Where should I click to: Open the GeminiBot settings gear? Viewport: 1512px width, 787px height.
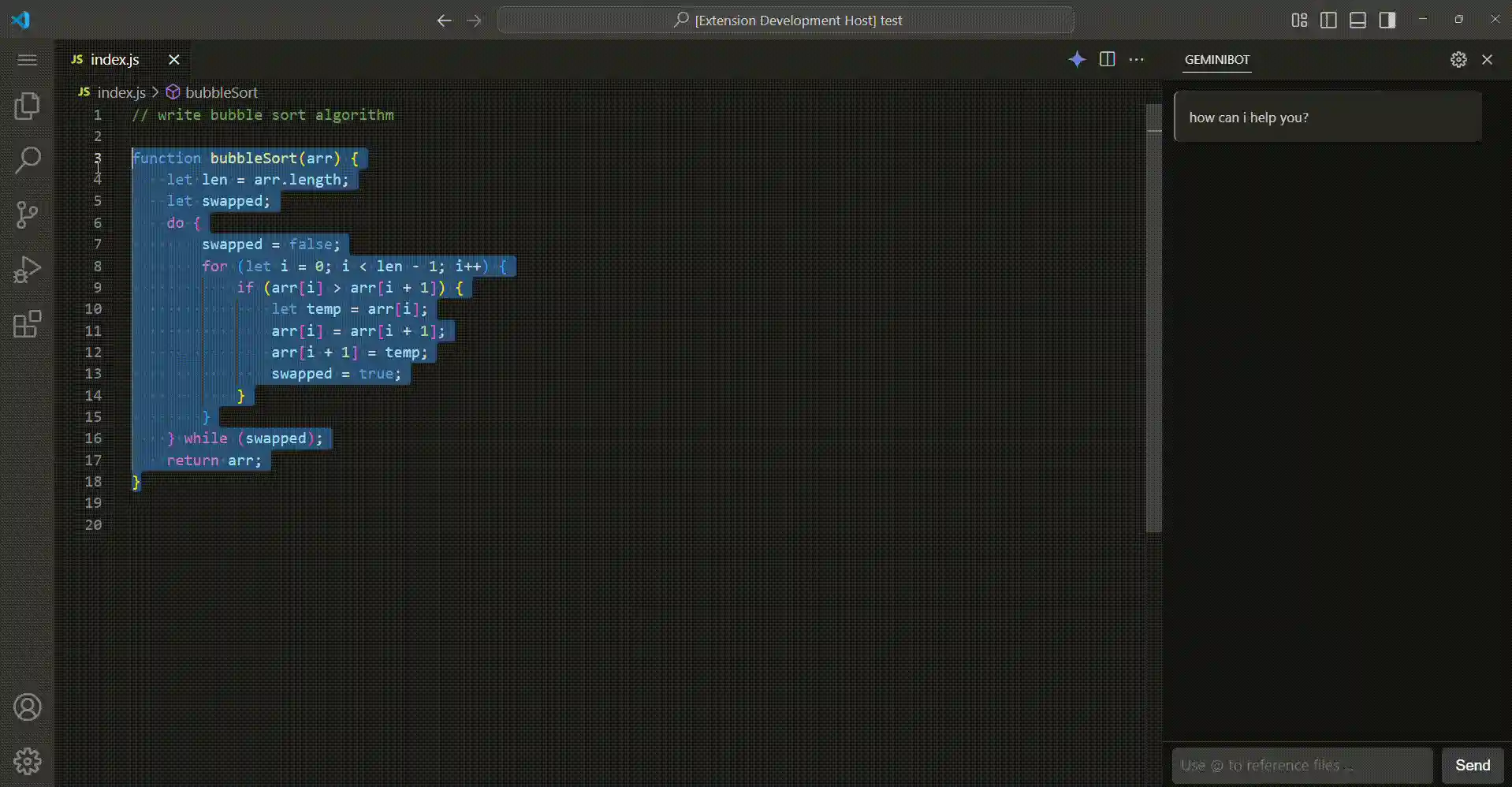pos(1458,59)
